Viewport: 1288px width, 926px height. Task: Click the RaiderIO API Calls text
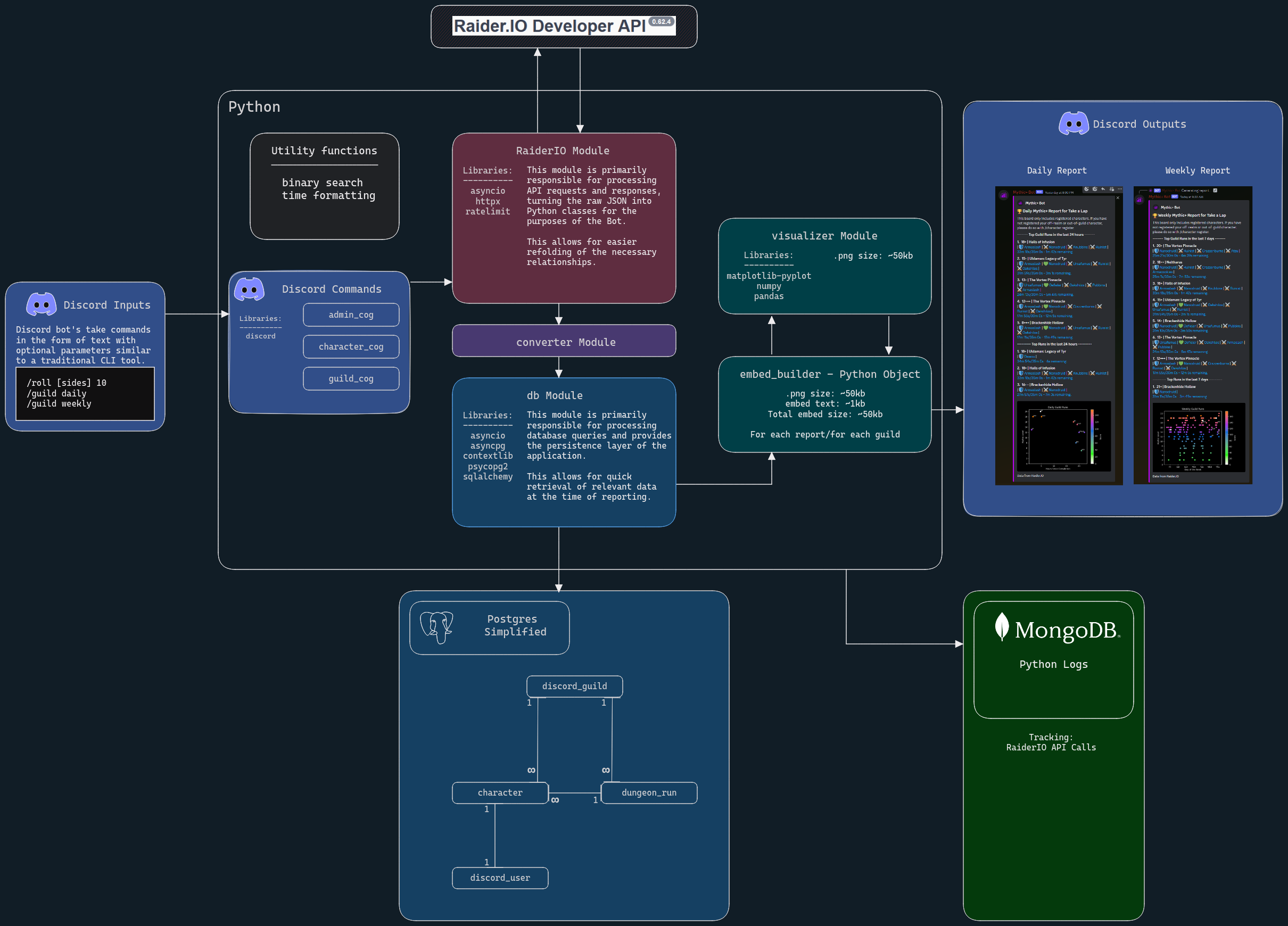click(1051, 747)
